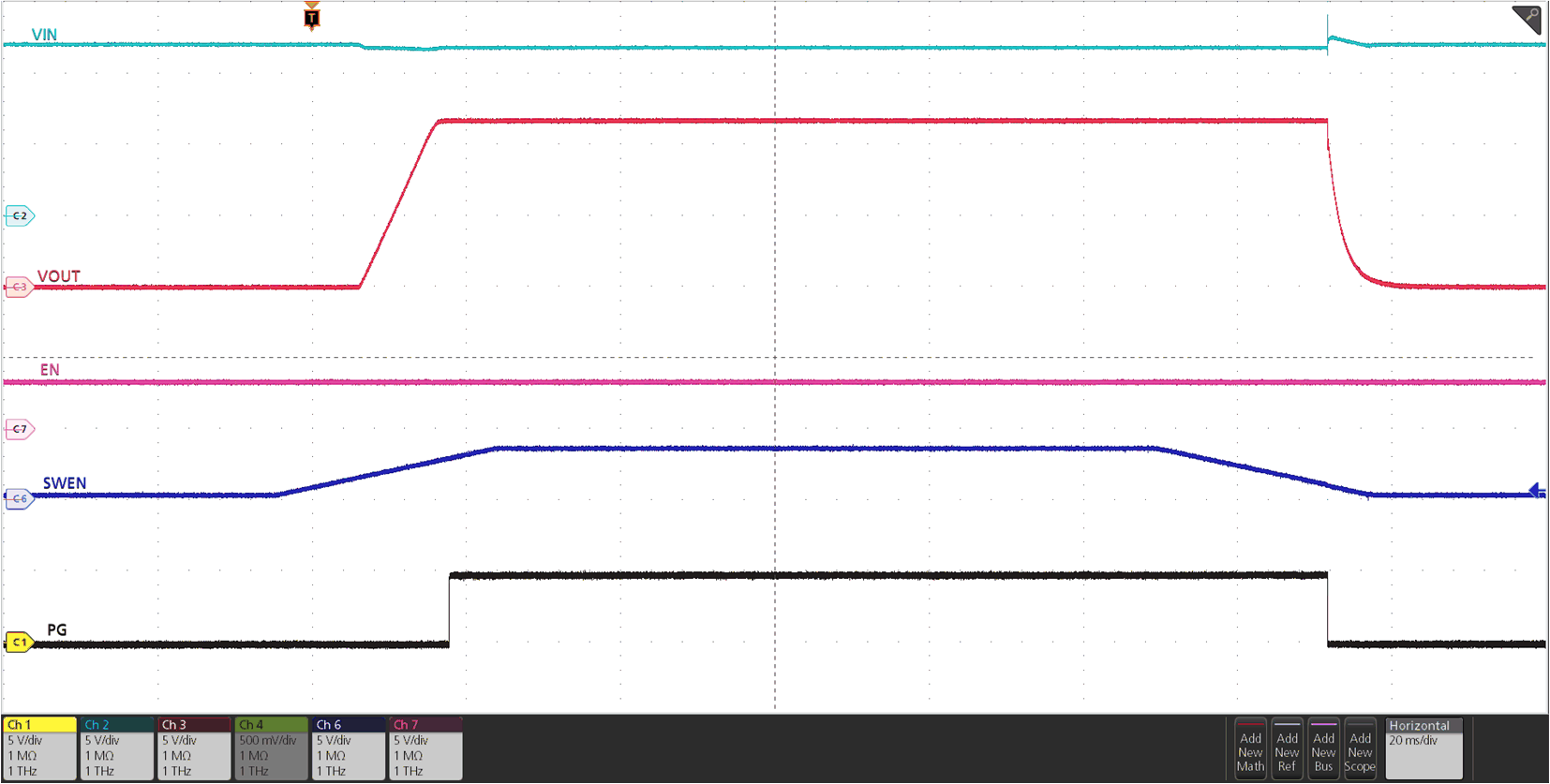Select the C2 waveform handle
Image resolution: width=1550 pixels, height=784 pixels.
[x=20, y=216]
